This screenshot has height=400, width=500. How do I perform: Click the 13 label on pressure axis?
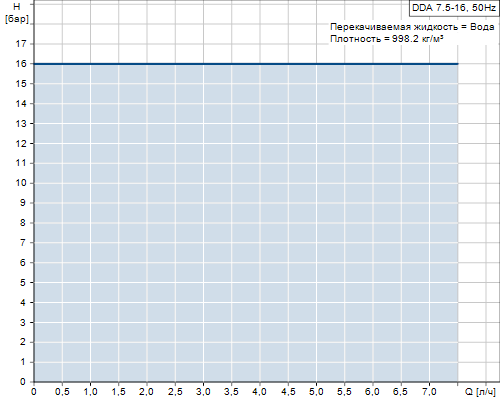(x=21, y=123)
